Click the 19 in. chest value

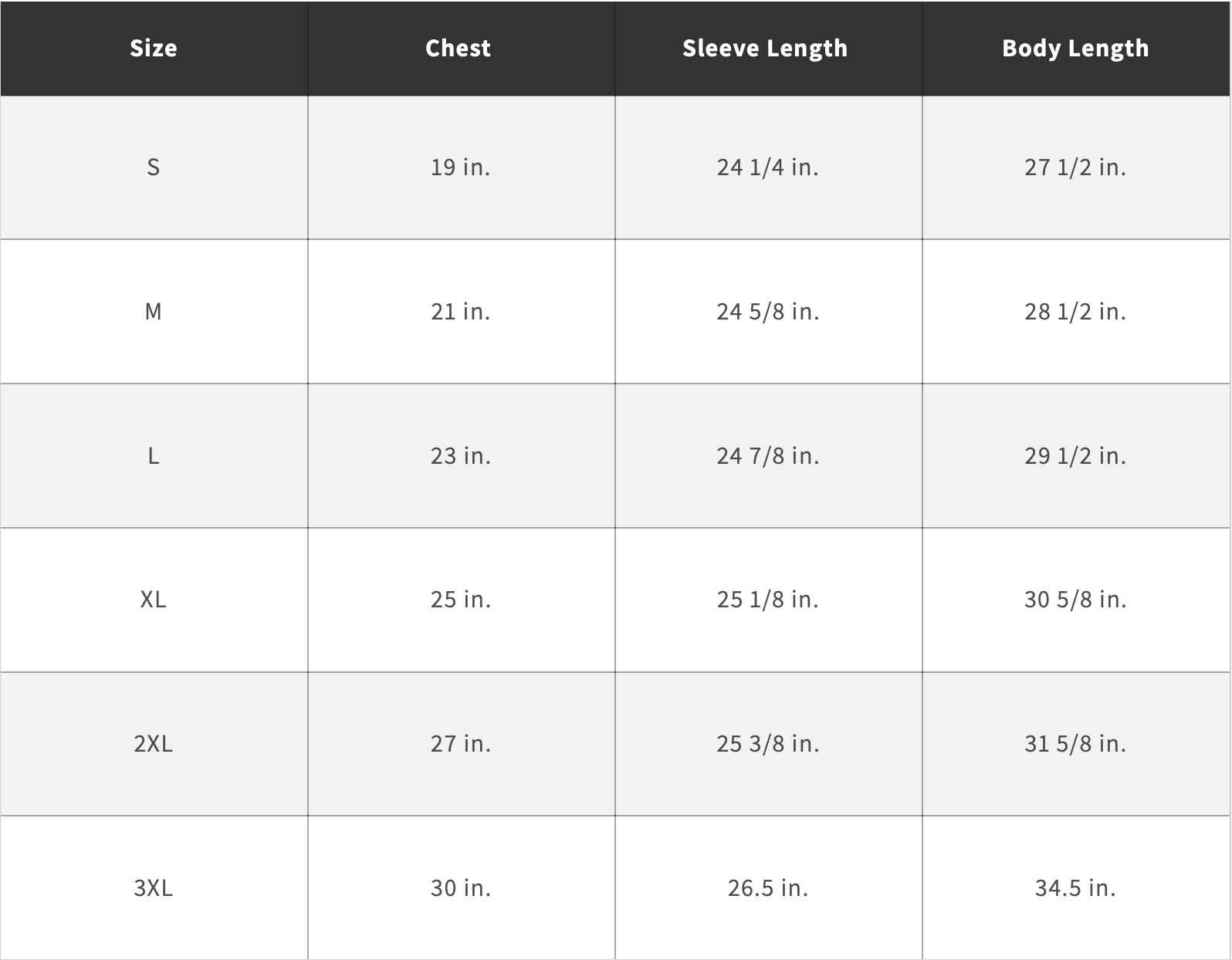(x=461, y=167)
